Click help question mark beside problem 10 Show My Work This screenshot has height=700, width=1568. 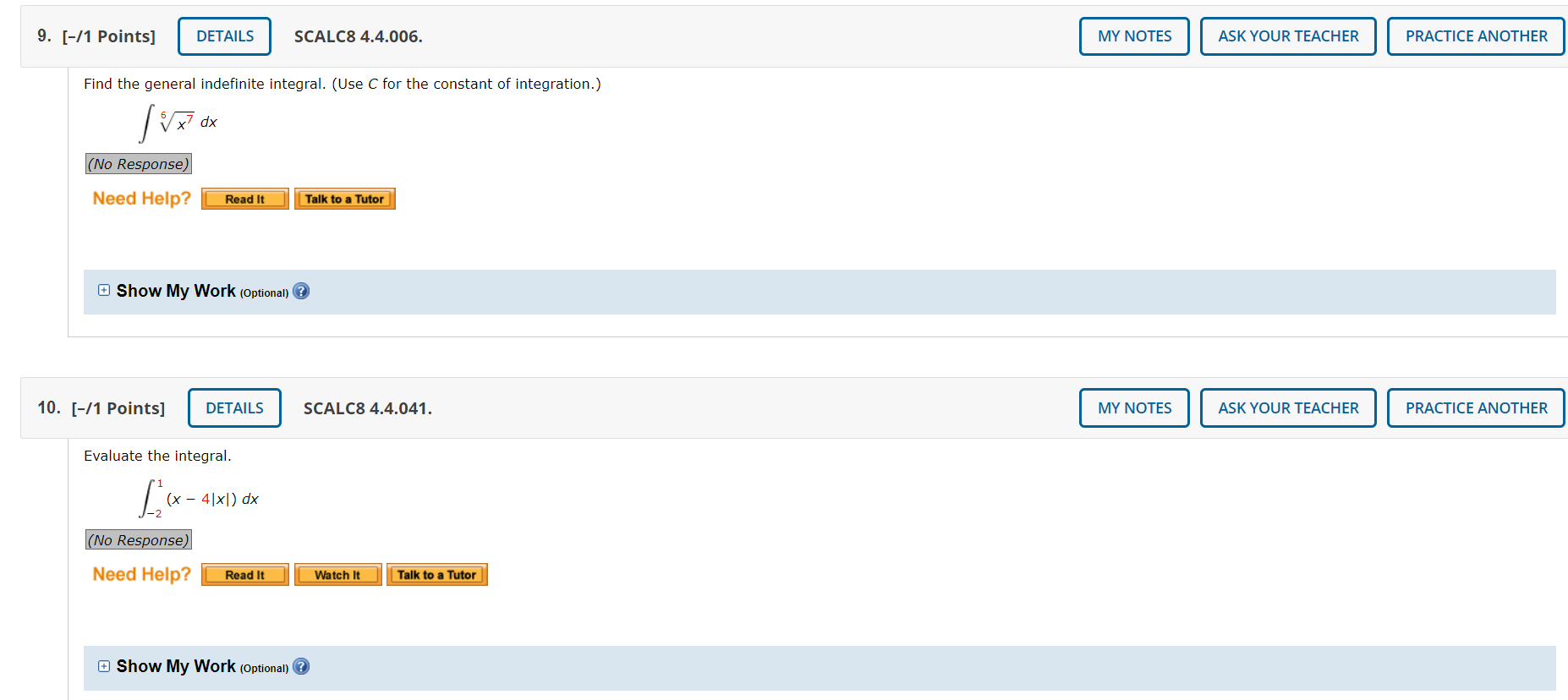coord(302,667)
